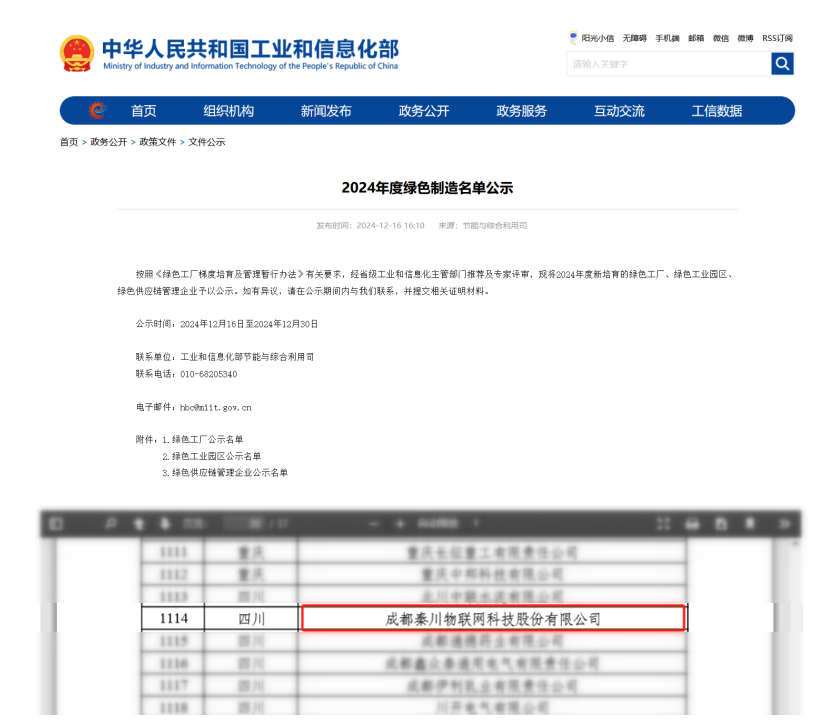833x723 pixels.
Task: Click the PDF zoom out minus button
Action: [x=374, y=524]
